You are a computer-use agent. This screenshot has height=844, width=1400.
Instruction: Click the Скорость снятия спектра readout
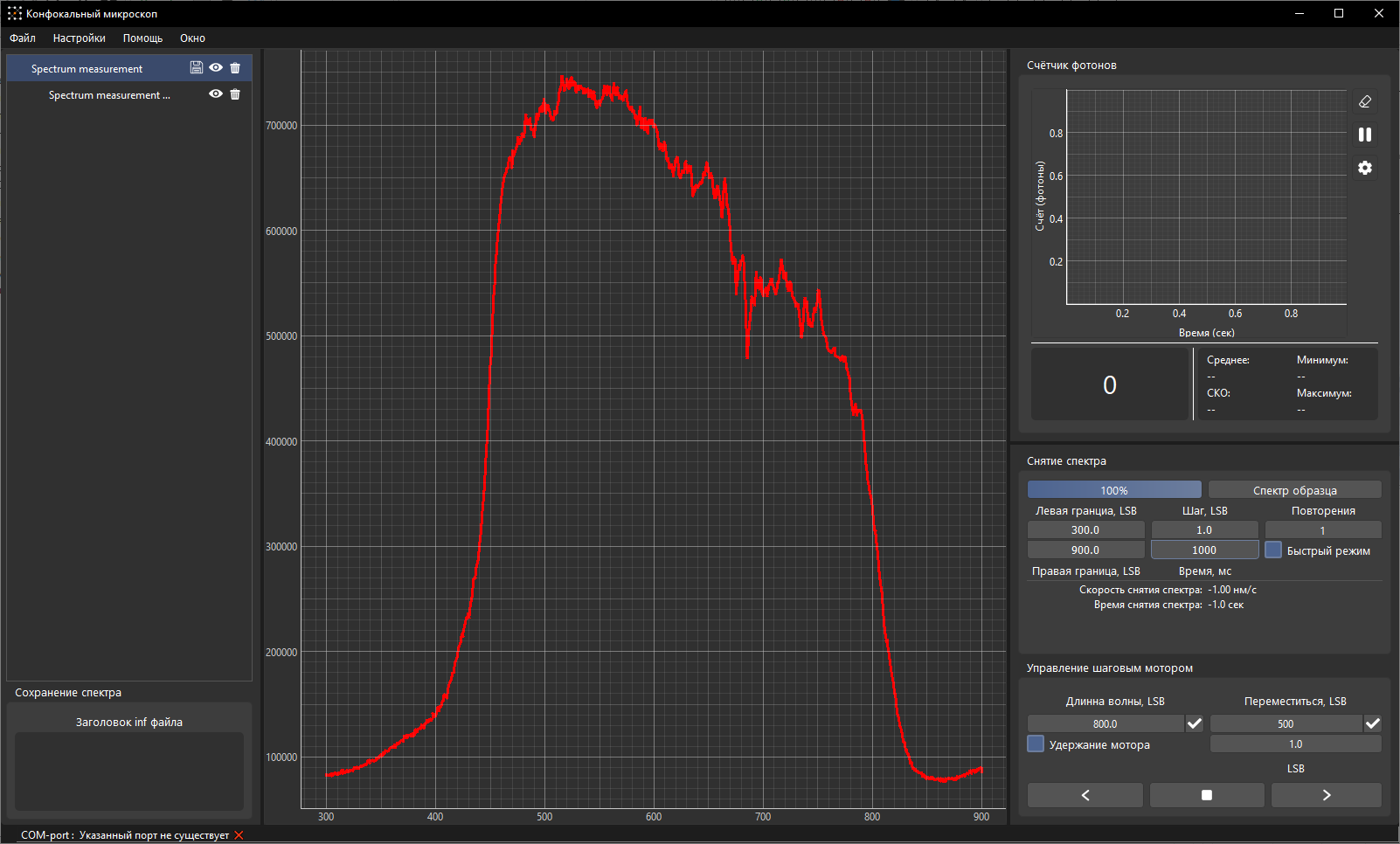1168,590
